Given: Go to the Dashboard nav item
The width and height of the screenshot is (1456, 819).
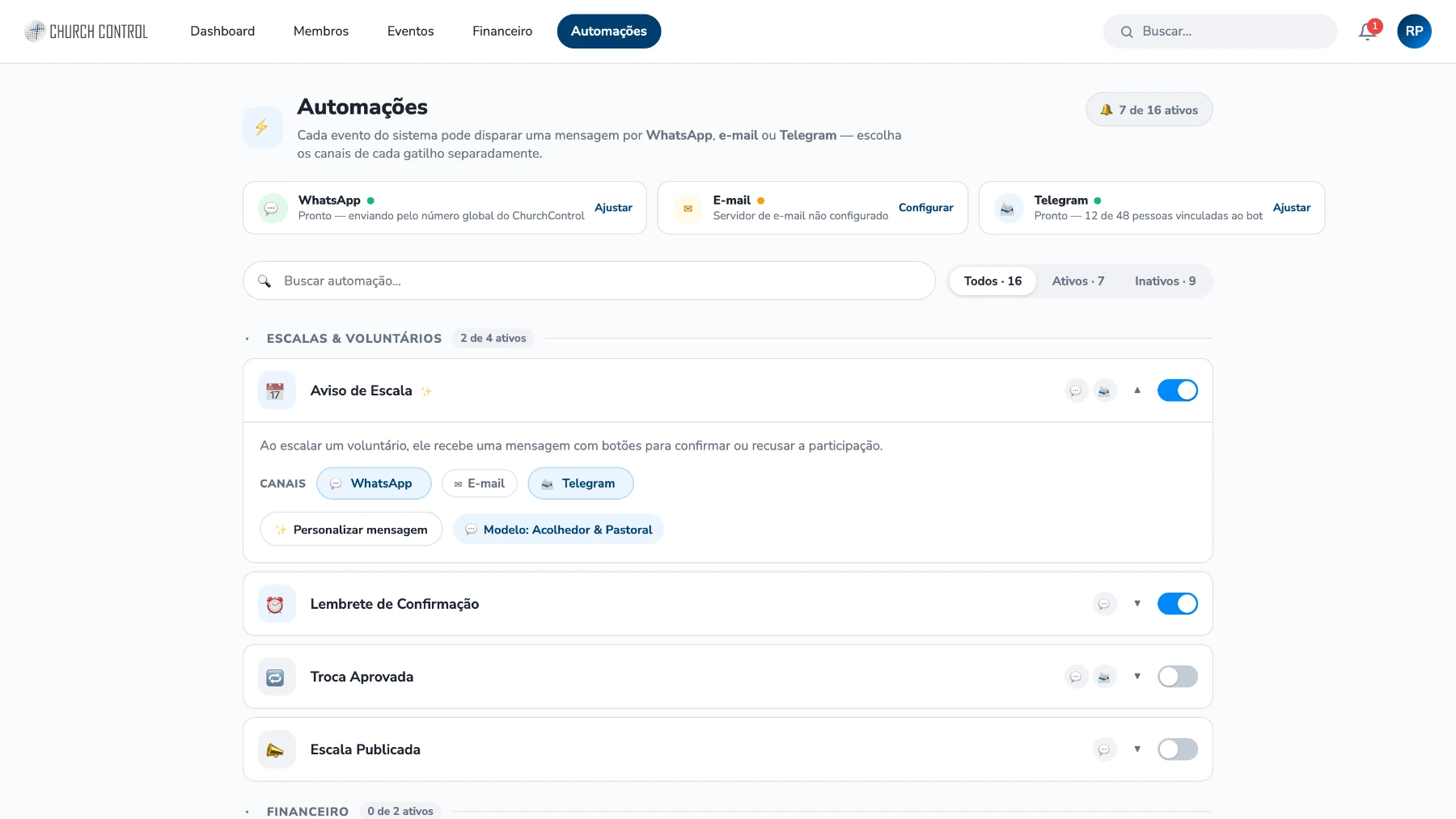Looking at the screenshot, I should 222,32.
